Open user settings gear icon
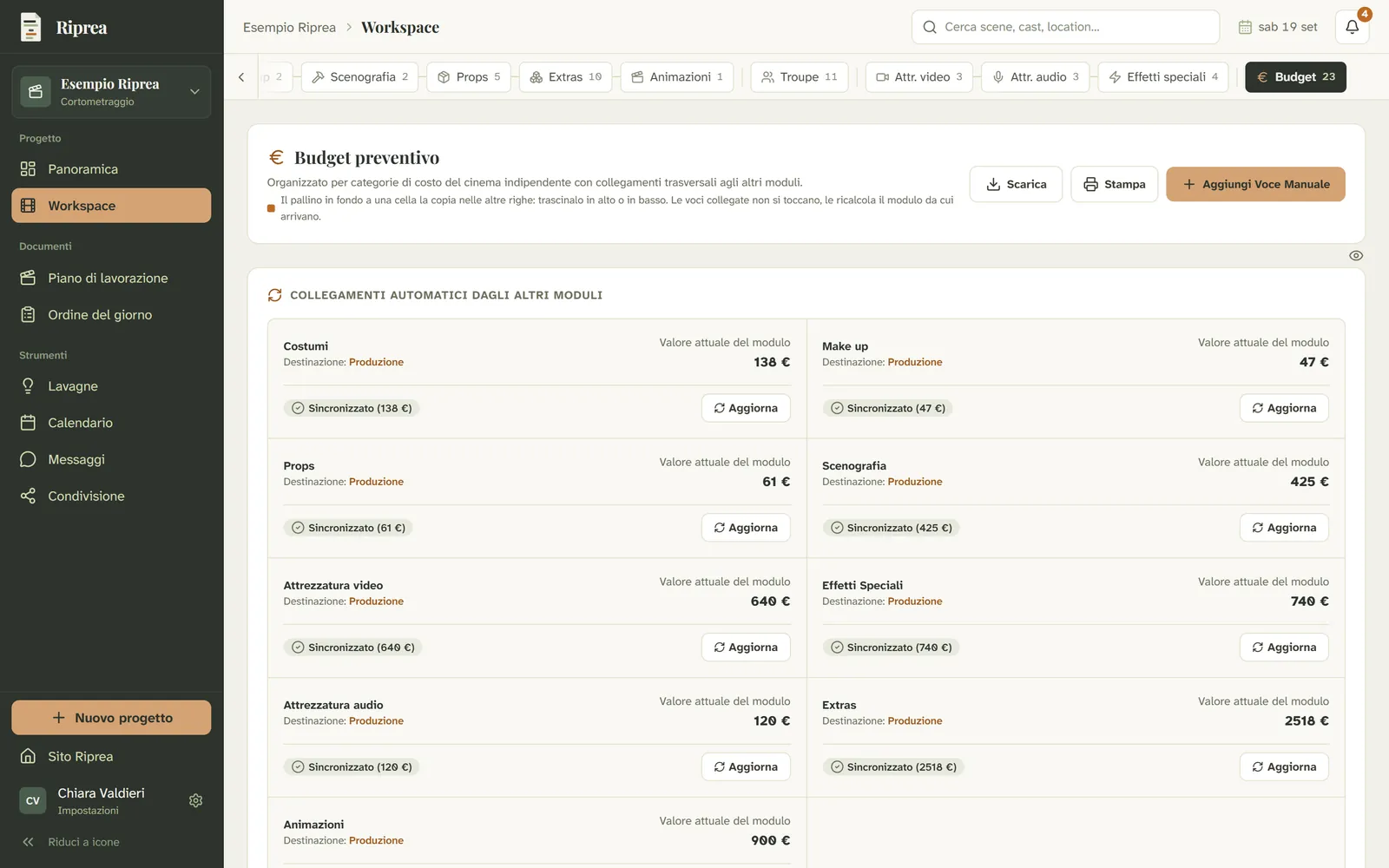Screen dimensions: 1389x868 pos(196,800)
